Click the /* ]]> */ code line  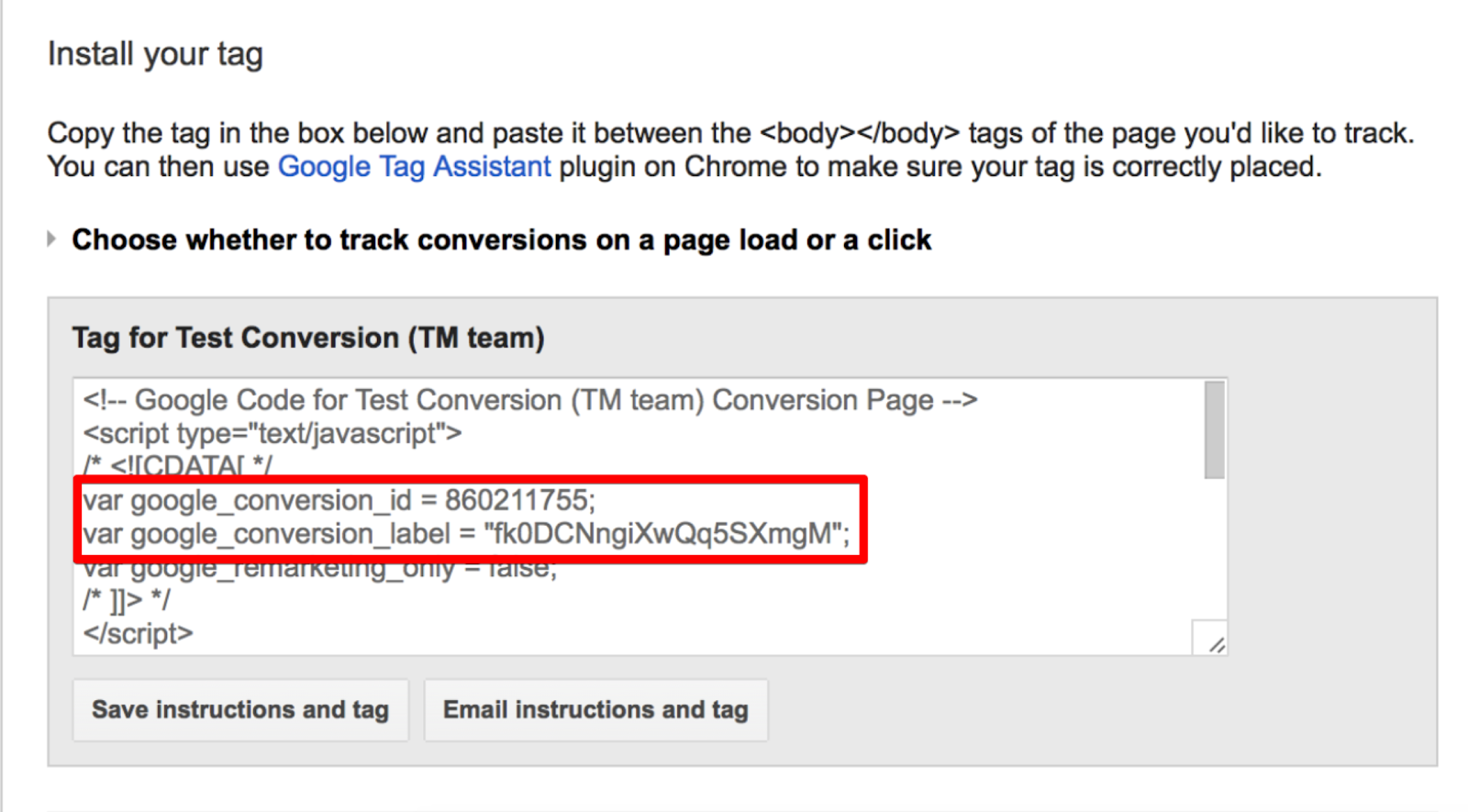pos(127,600)
